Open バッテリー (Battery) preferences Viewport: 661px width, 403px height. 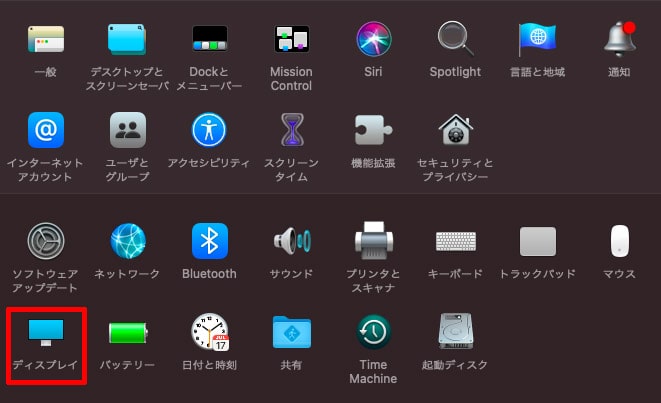coord(127,333)
